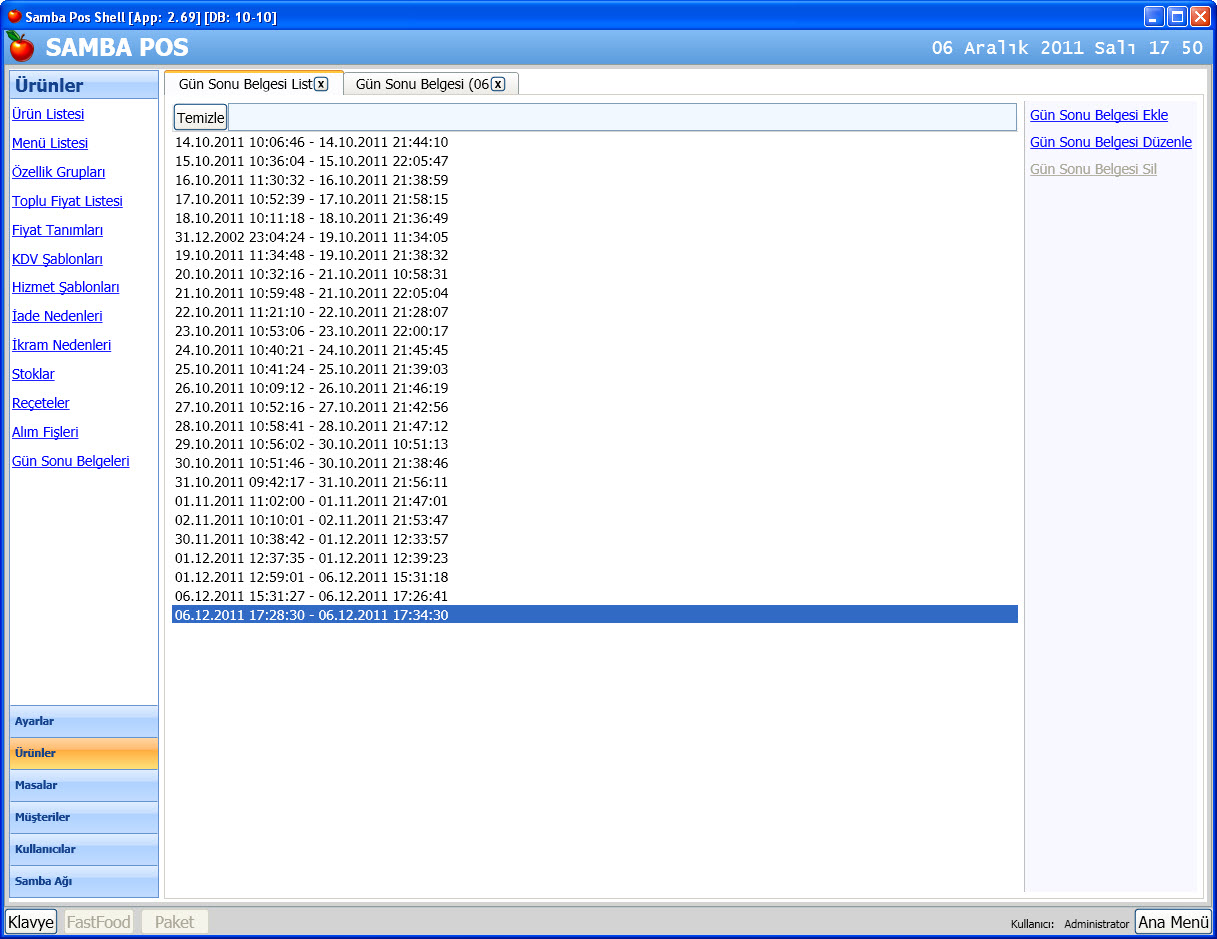Open KDV Şablonları link
This screenshot has height=939, width=1217.
click(57, 259)
